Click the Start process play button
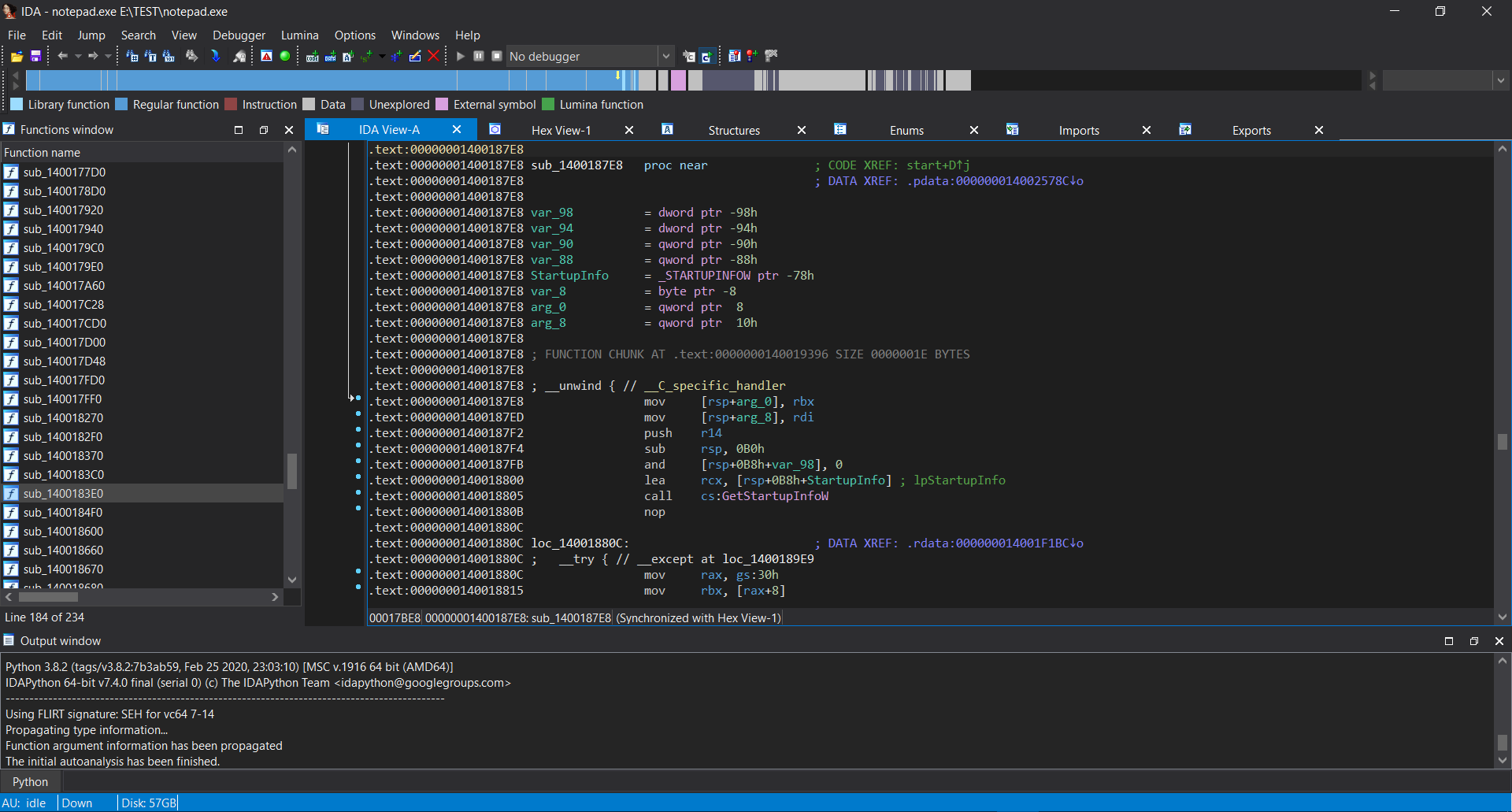 pyautogui.click(x=461, y=56)
